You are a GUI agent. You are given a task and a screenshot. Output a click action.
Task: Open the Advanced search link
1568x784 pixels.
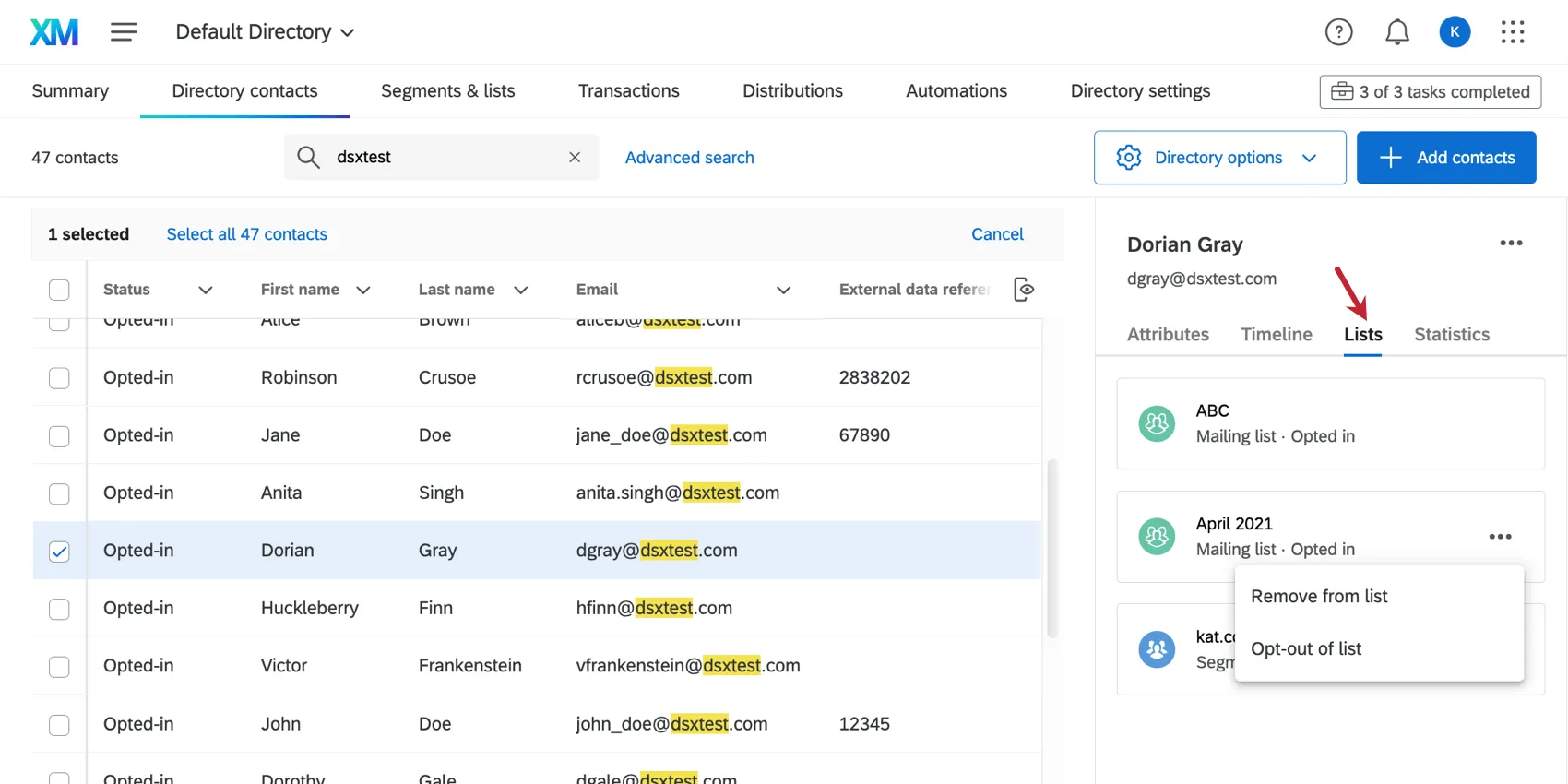click(689, 158)
